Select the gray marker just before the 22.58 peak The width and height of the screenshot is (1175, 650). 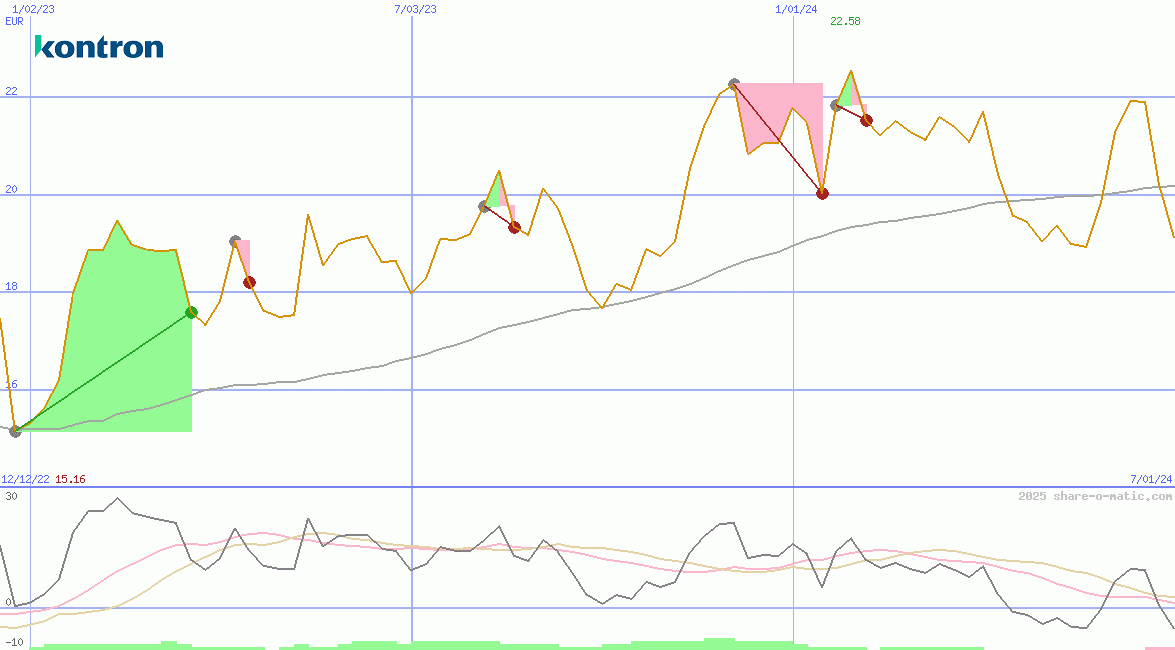coord(836,105)
